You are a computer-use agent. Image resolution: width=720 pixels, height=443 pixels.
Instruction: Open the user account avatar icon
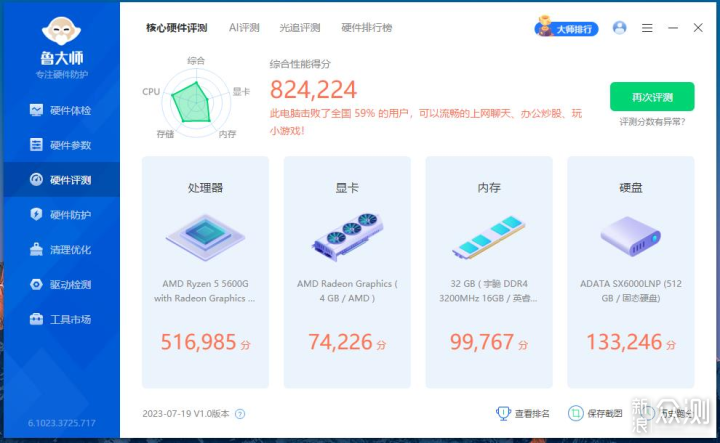[619, 28]
